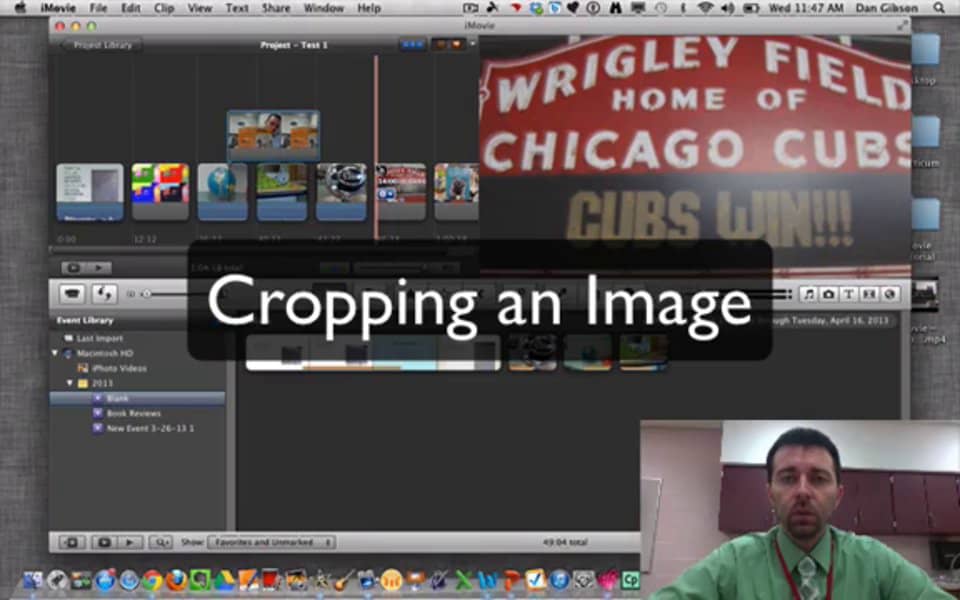This screenshot has width=960, height=600.
Task: Enter full screen with window arrows icon
Action: point(902,26)
